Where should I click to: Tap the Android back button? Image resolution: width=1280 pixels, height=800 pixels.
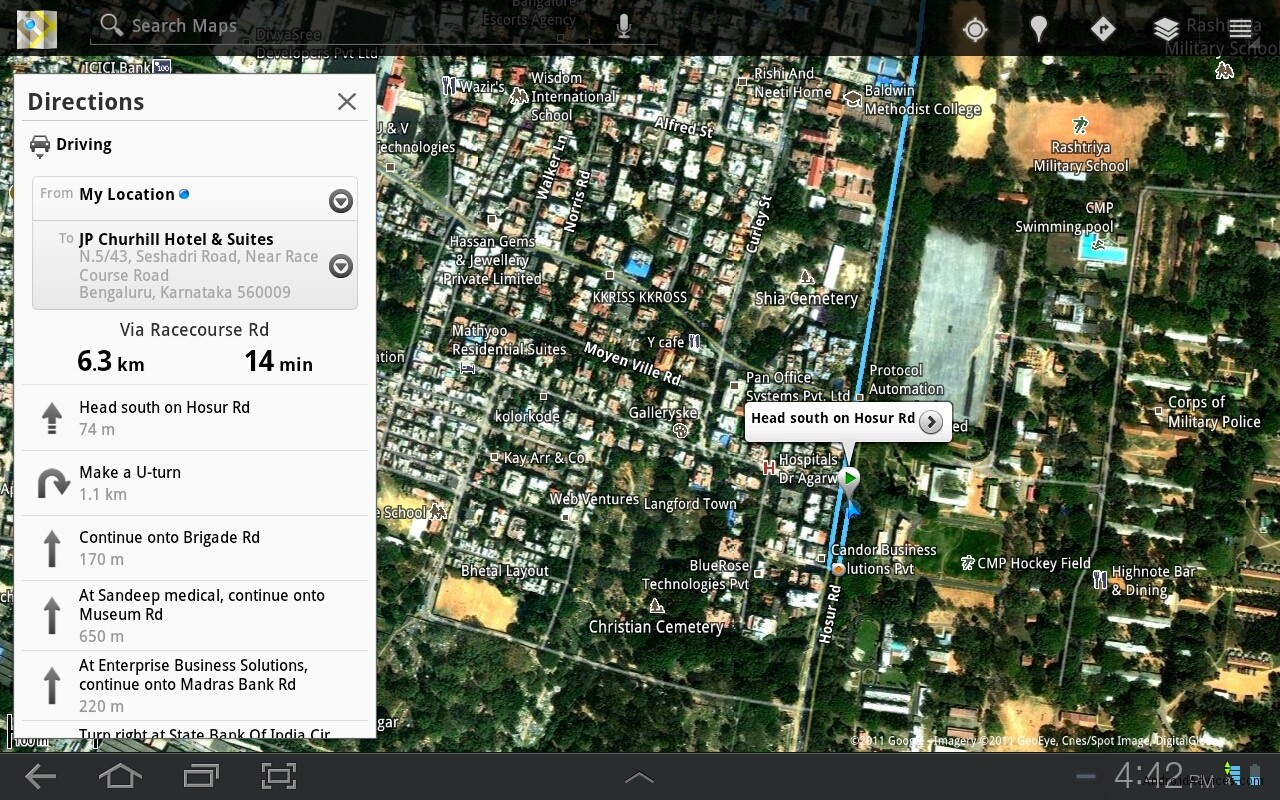tap(41, 776)
